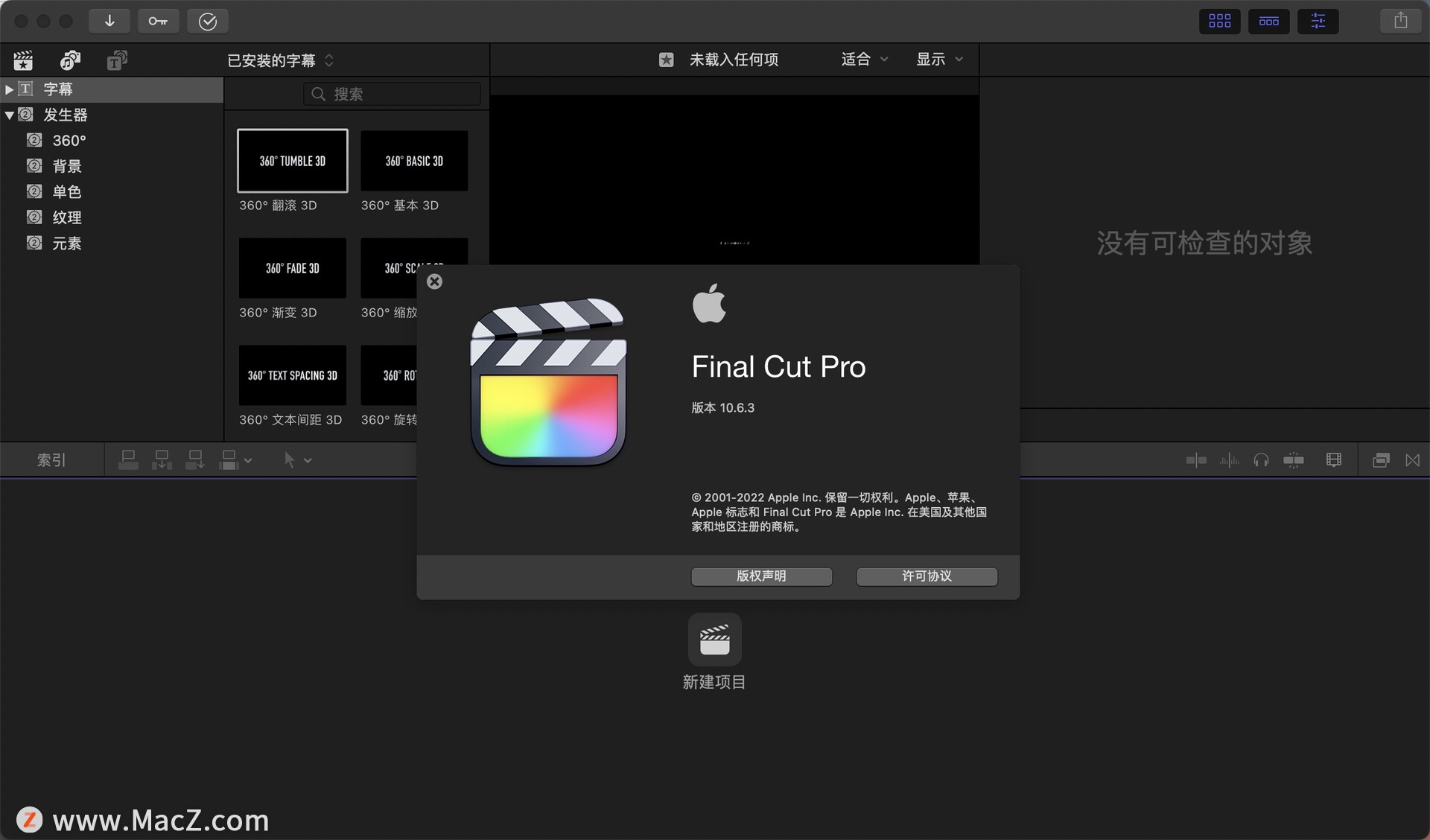
Task: Click the 360° 翻滚 3D title thumbnail
Action: click(x=293, y=161)
